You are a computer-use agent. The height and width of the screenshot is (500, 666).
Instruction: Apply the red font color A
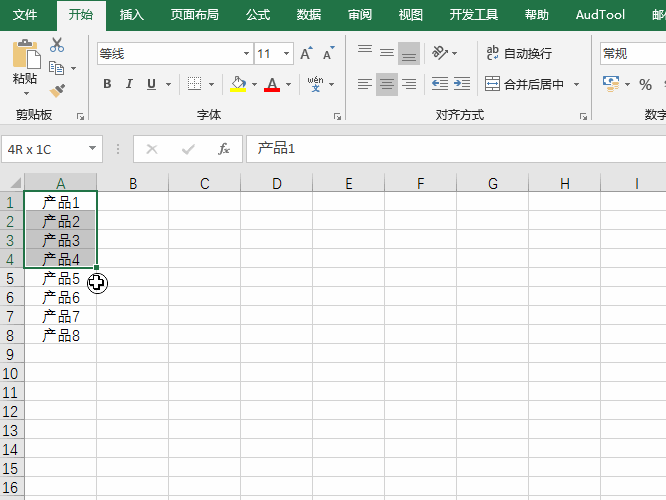point(272,84)
